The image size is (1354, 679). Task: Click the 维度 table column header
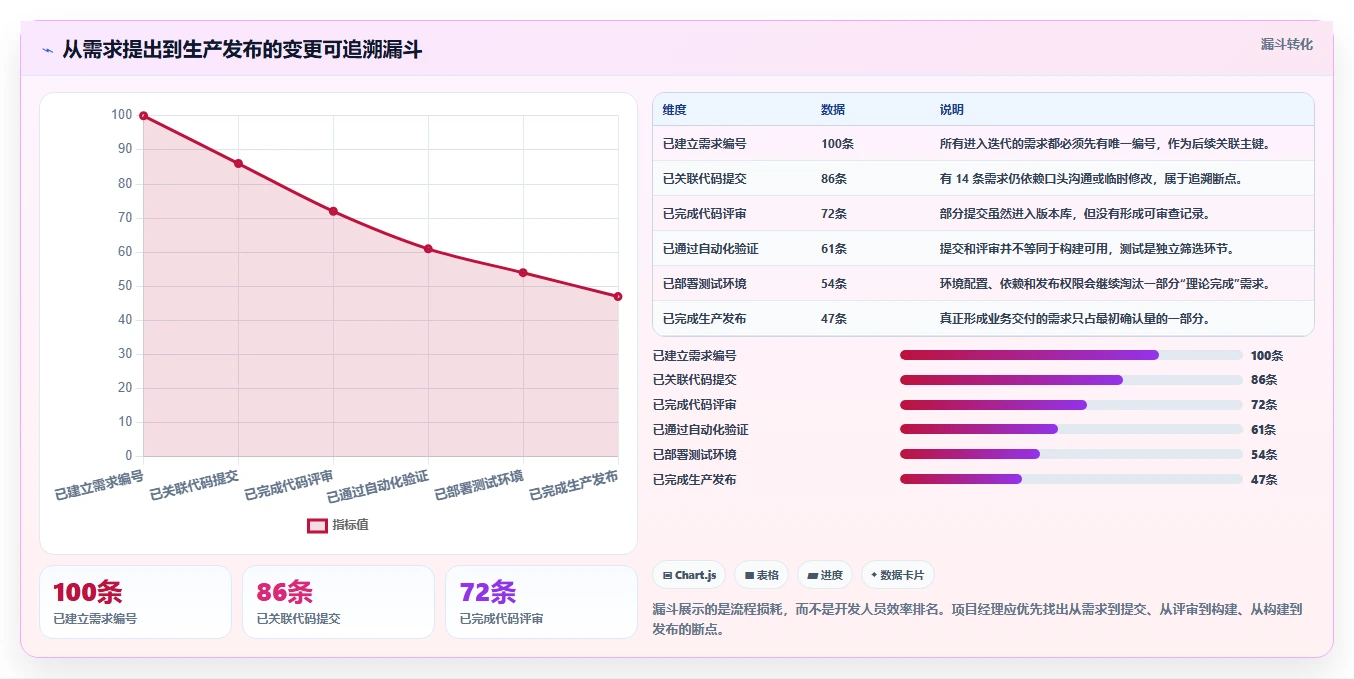(674, 110)
